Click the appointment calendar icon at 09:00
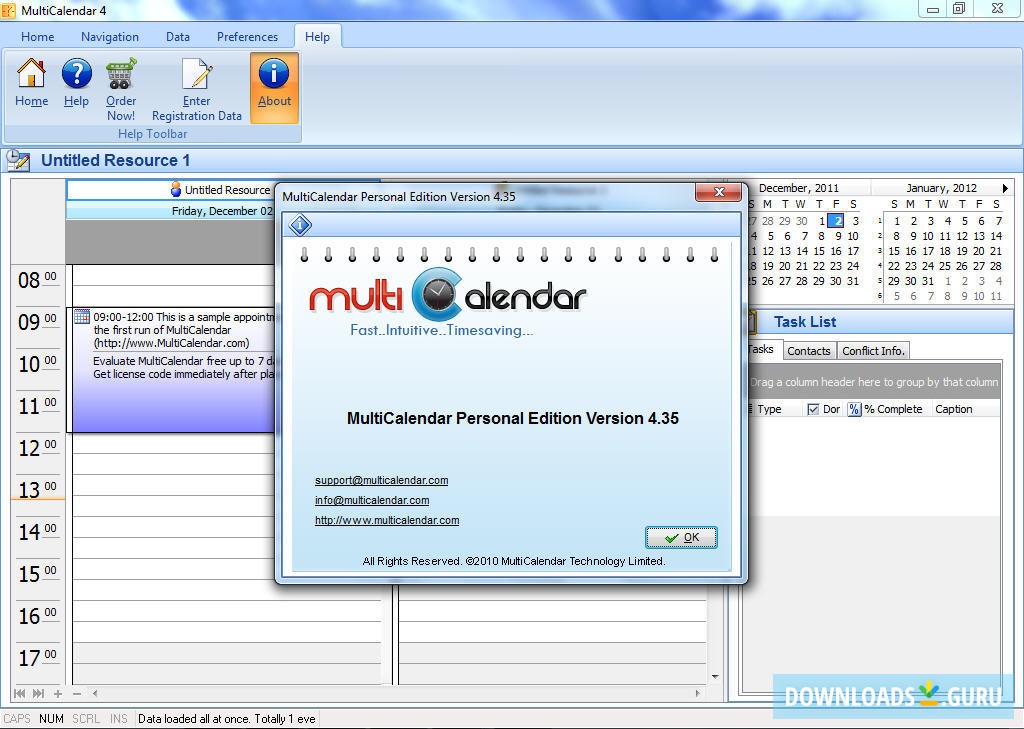Screen dimensions: 1024x729 pos(82,317)
